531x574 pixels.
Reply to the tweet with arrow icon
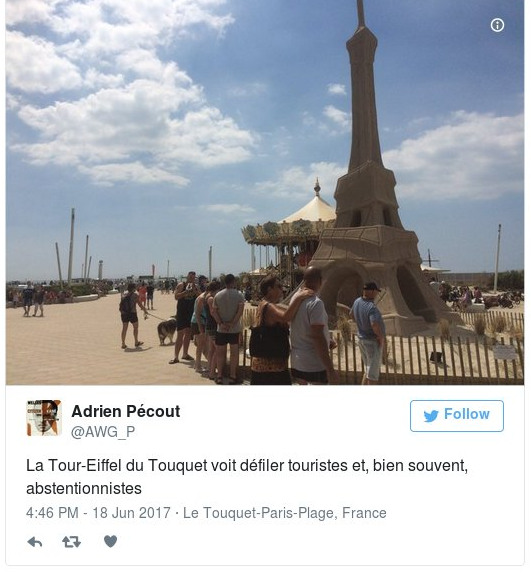[35, 542]
